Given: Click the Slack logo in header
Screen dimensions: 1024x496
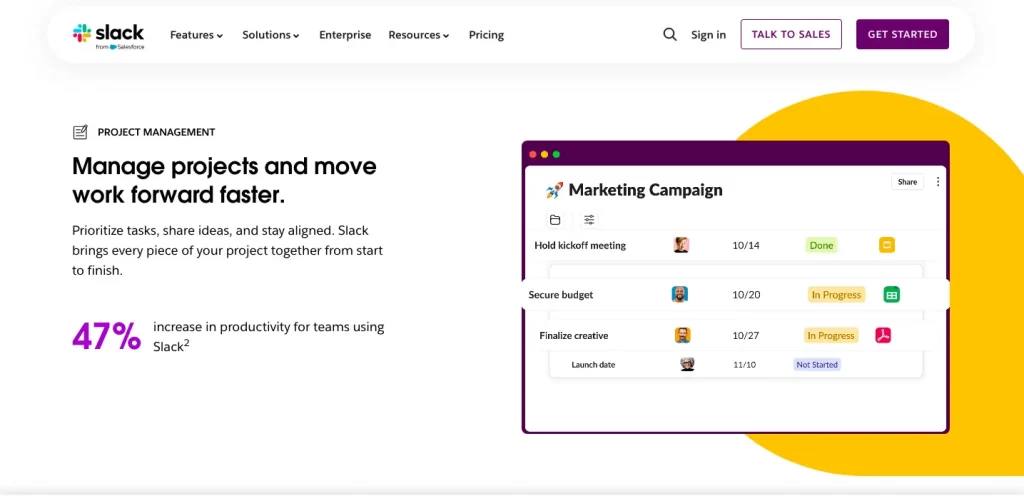Looking at the screenshot, I should tap(108, 36).
